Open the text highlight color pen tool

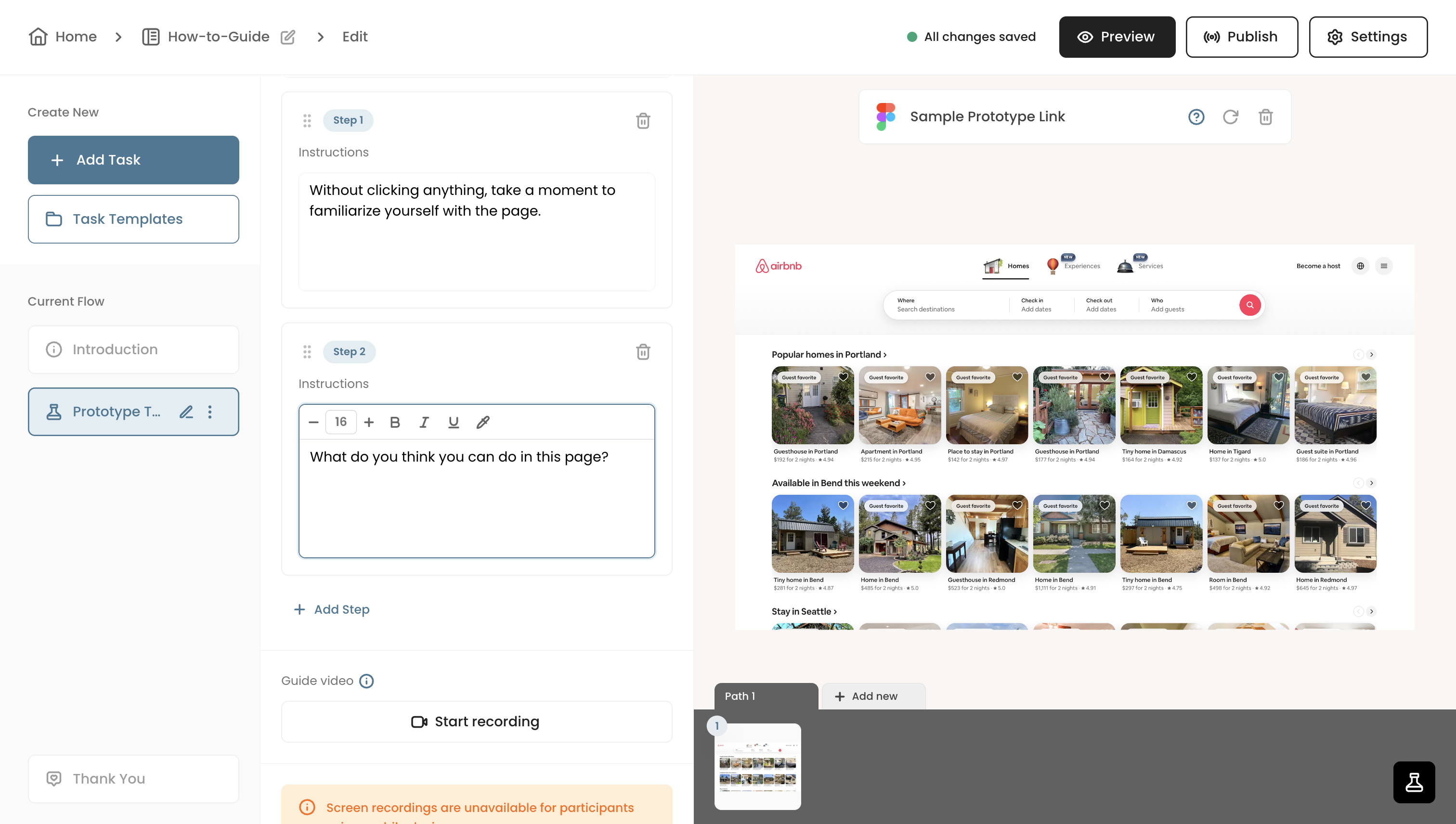pyautogui.click(x=483, y=422)
